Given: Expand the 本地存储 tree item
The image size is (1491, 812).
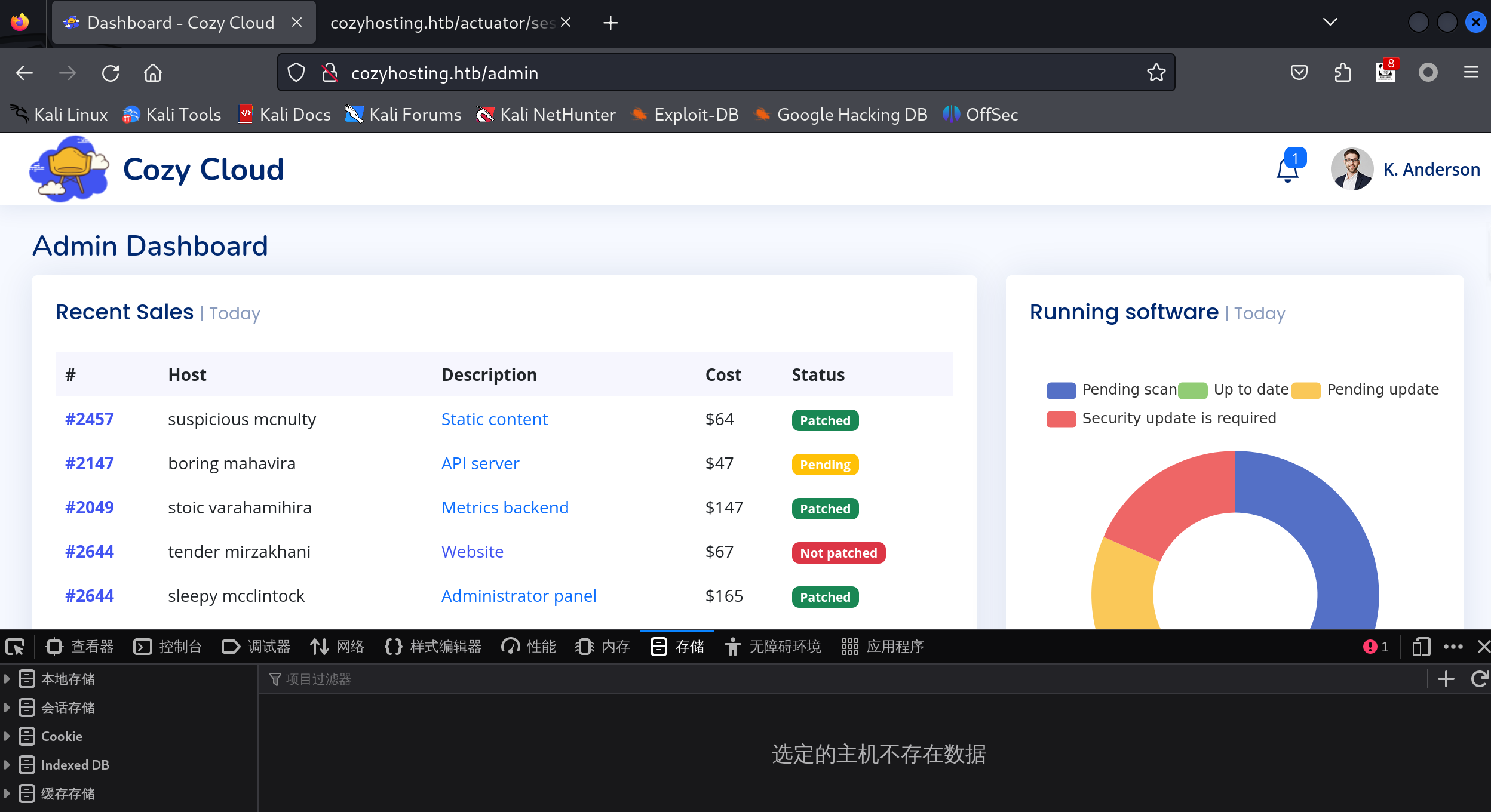Looking at the screenshot, I should click(x=8, y=680).
